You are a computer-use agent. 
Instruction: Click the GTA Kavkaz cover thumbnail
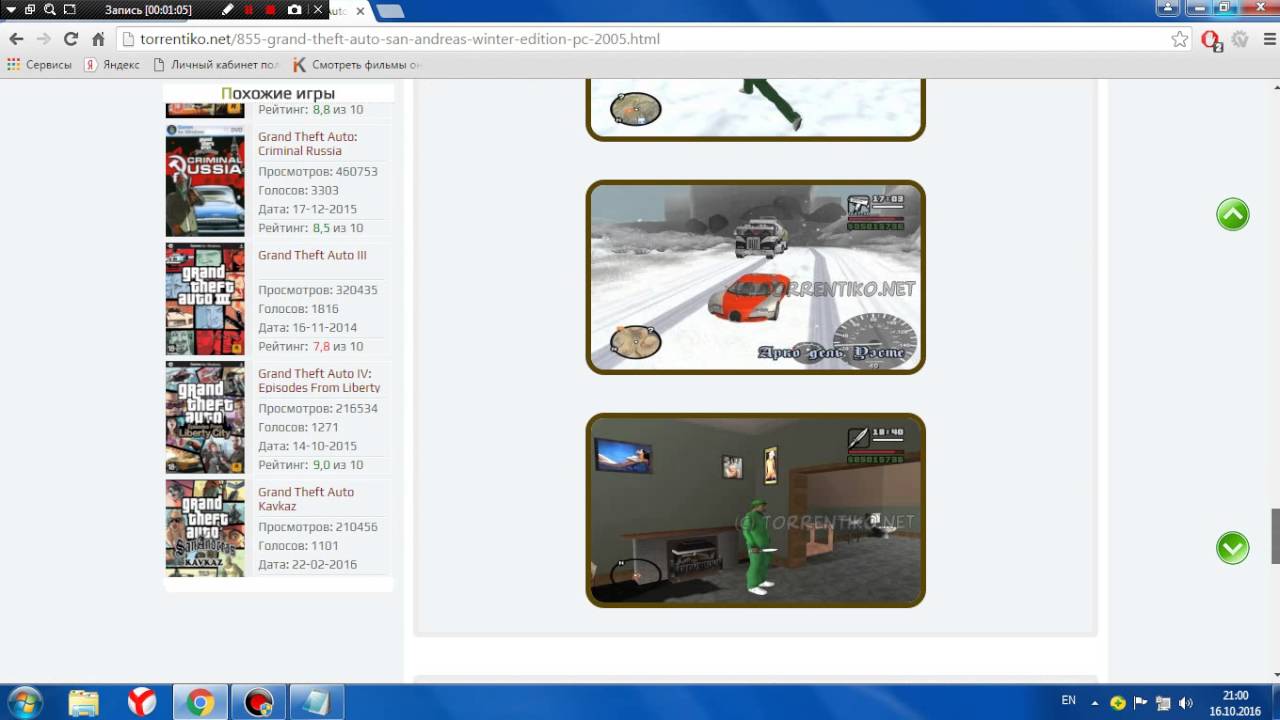click(x=205, y=528)
